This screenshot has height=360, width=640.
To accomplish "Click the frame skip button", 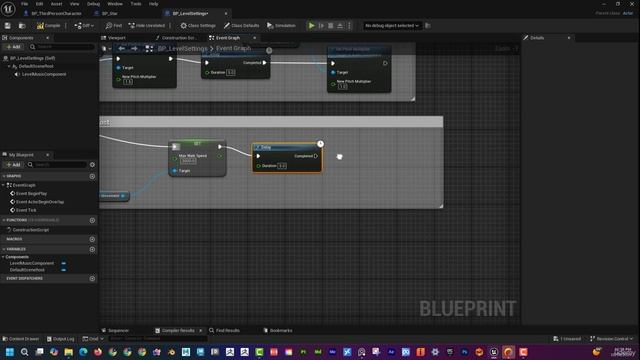I will 321,26.
